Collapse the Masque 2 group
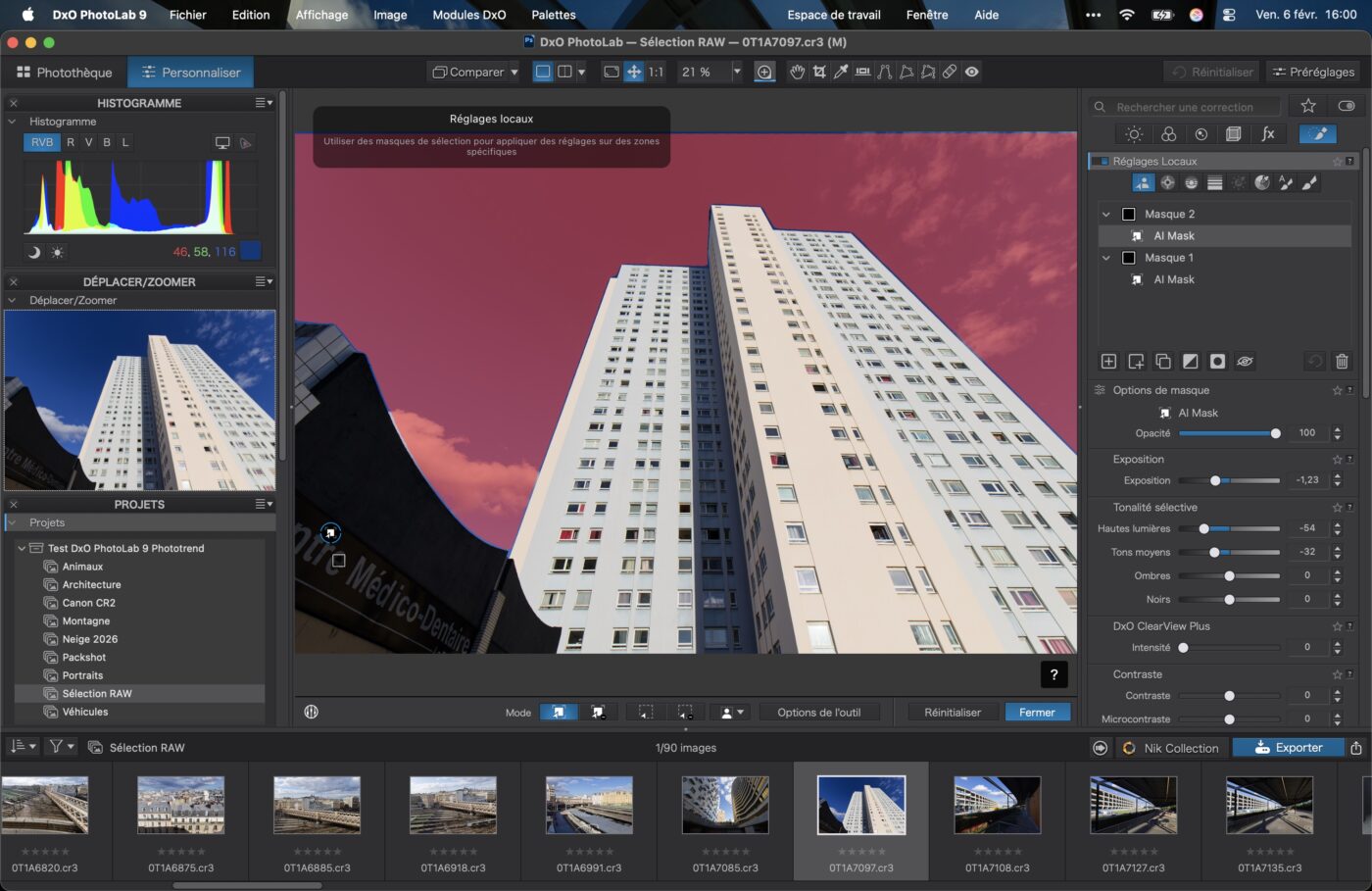The width and height of the screenshot is (1372, 891). tap(1106, 215)
